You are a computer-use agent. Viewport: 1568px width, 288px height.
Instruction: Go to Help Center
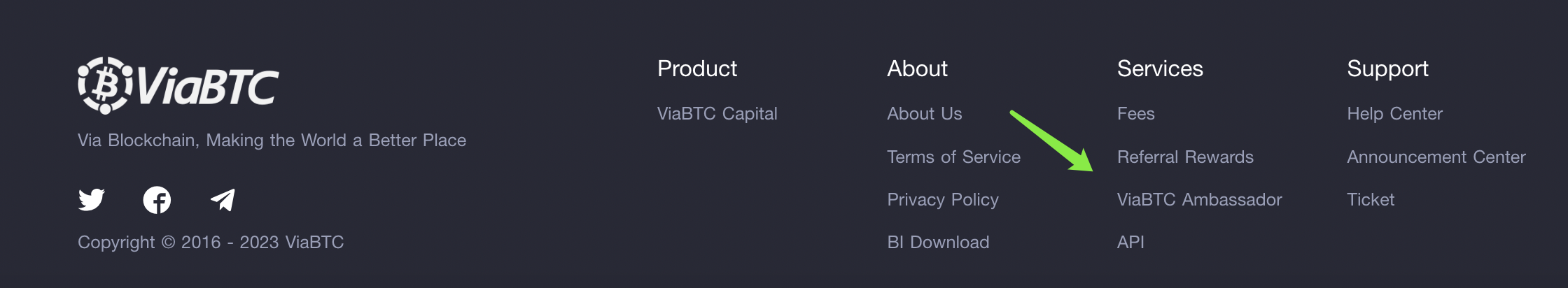click(x=1394, y=114)
